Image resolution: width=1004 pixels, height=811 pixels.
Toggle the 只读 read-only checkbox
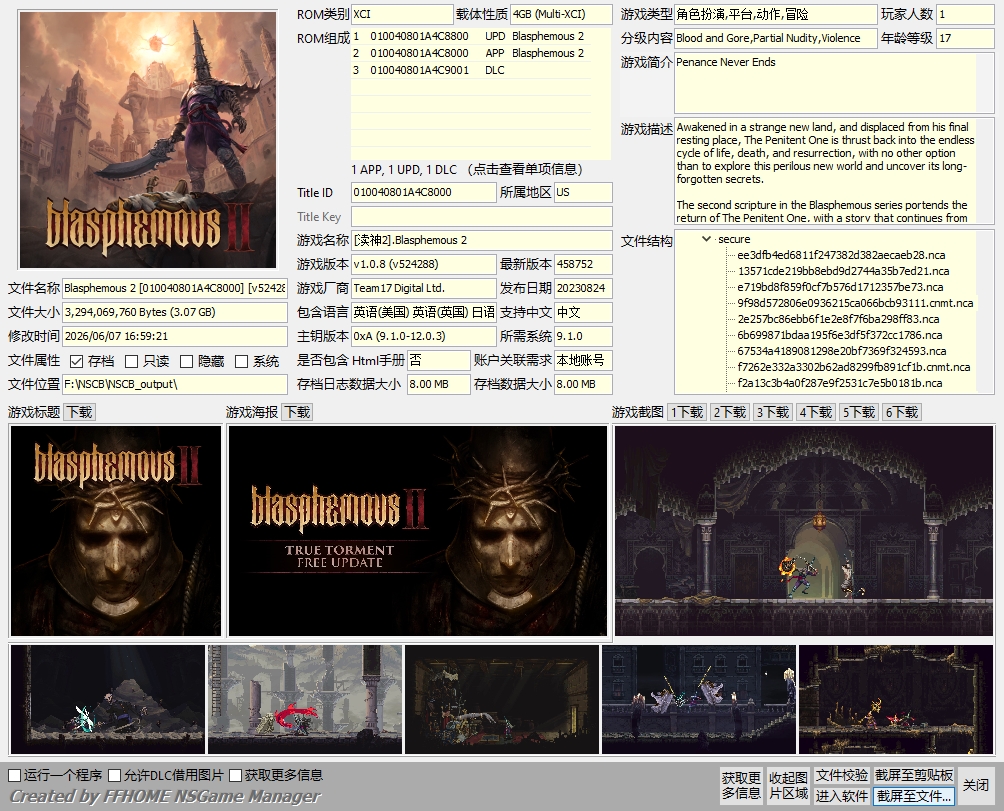click(131, 361)
